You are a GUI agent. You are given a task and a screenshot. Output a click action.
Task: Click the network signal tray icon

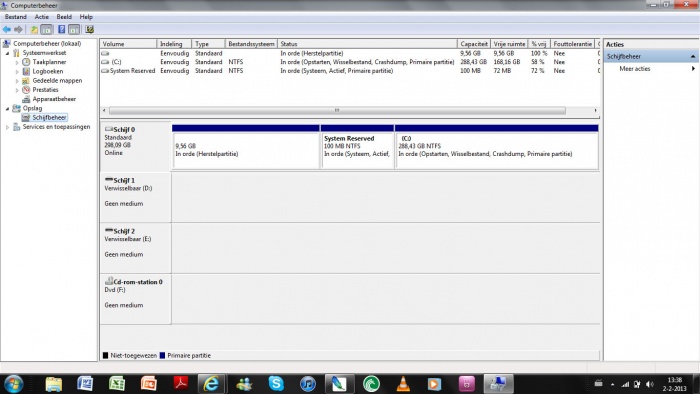pos(625,384)
